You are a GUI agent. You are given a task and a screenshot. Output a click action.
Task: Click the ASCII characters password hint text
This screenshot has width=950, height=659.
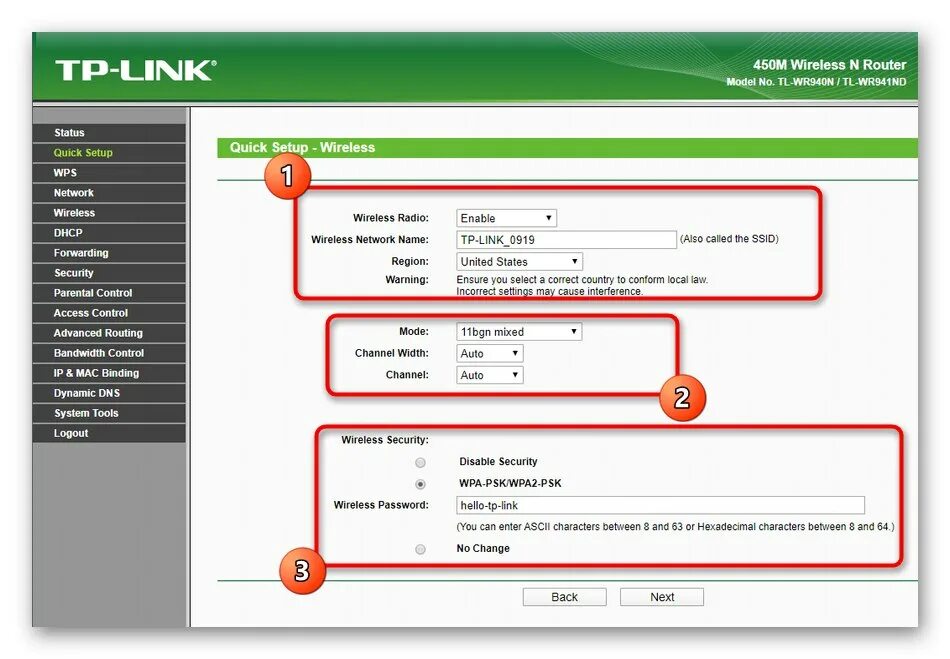pyautogui.click(x=675, y=527)
